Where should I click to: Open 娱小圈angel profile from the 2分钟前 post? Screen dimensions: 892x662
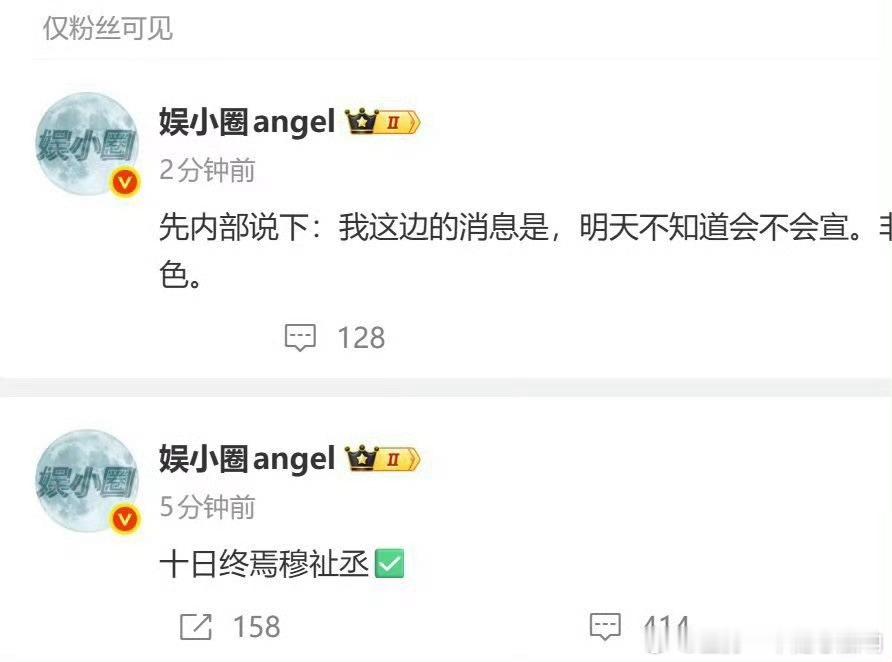pos(247,122)
